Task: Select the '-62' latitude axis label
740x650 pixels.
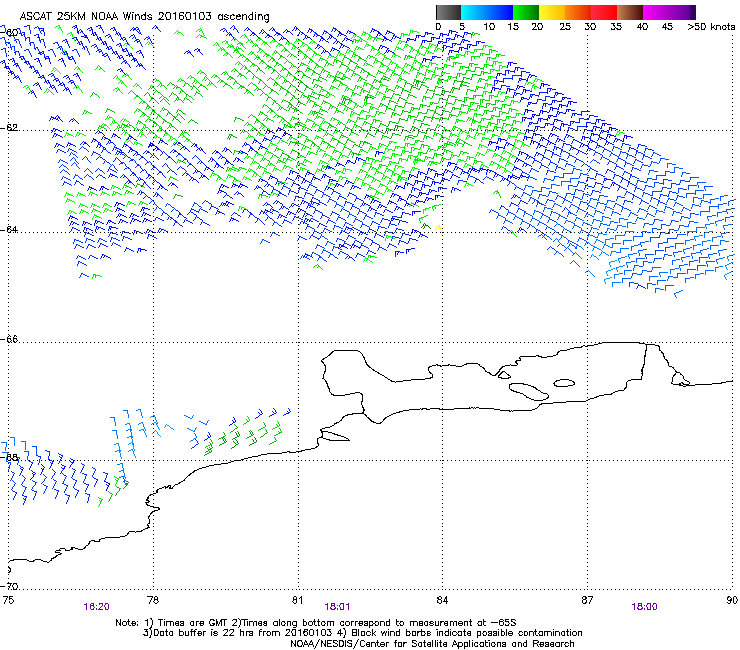Action: point(10,128)
